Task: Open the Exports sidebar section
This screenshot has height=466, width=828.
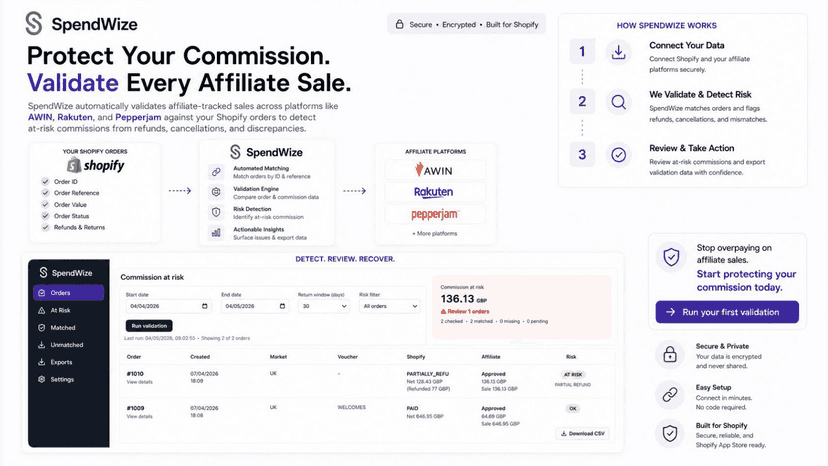Action: [69, 362]
